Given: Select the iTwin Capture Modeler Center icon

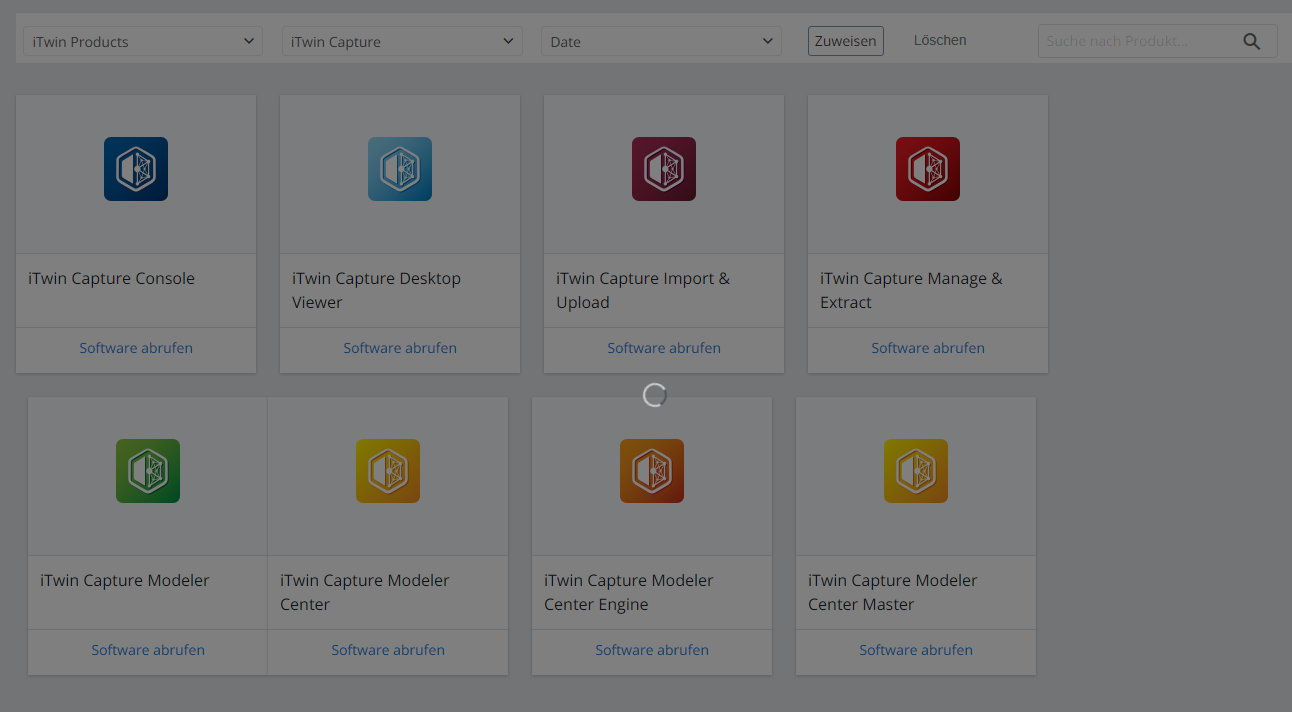Looking at the screenshot, I should click(388, 471).
